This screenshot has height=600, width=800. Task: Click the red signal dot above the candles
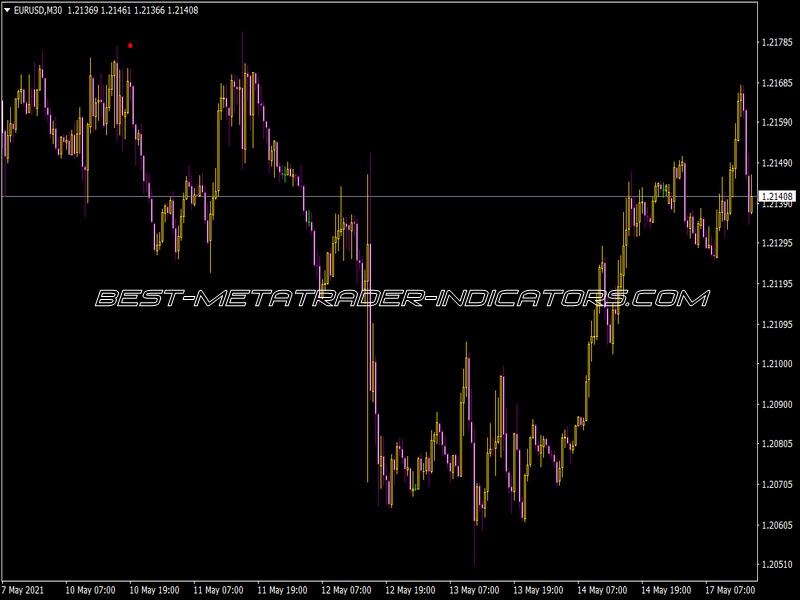131,46
